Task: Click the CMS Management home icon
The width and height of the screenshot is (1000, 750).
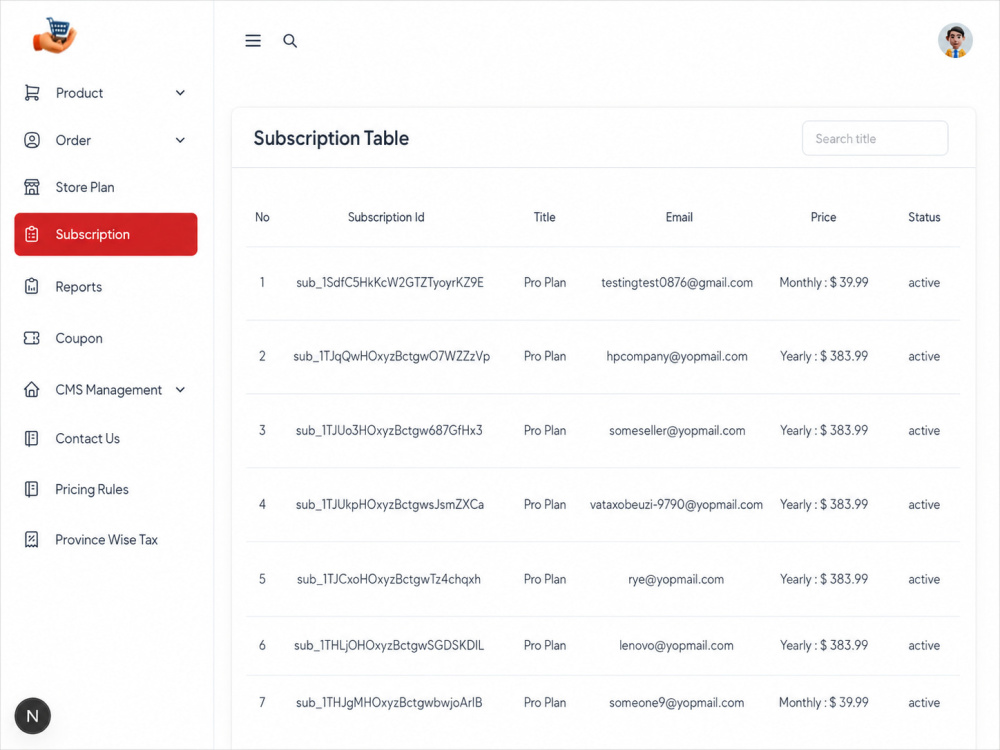Action: (32, 390)
